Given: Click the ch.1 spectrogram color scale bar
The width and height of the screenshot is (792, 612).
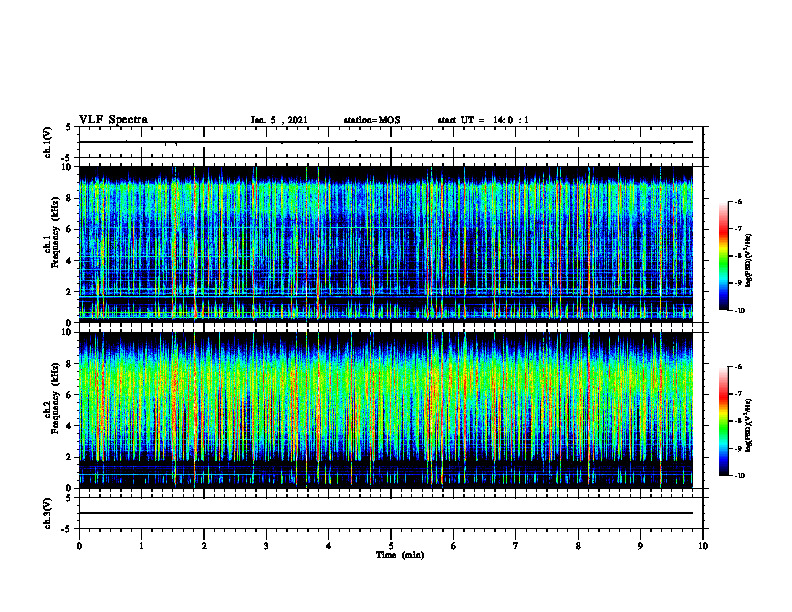Looking at the screenshot, I should pos(724,256).
